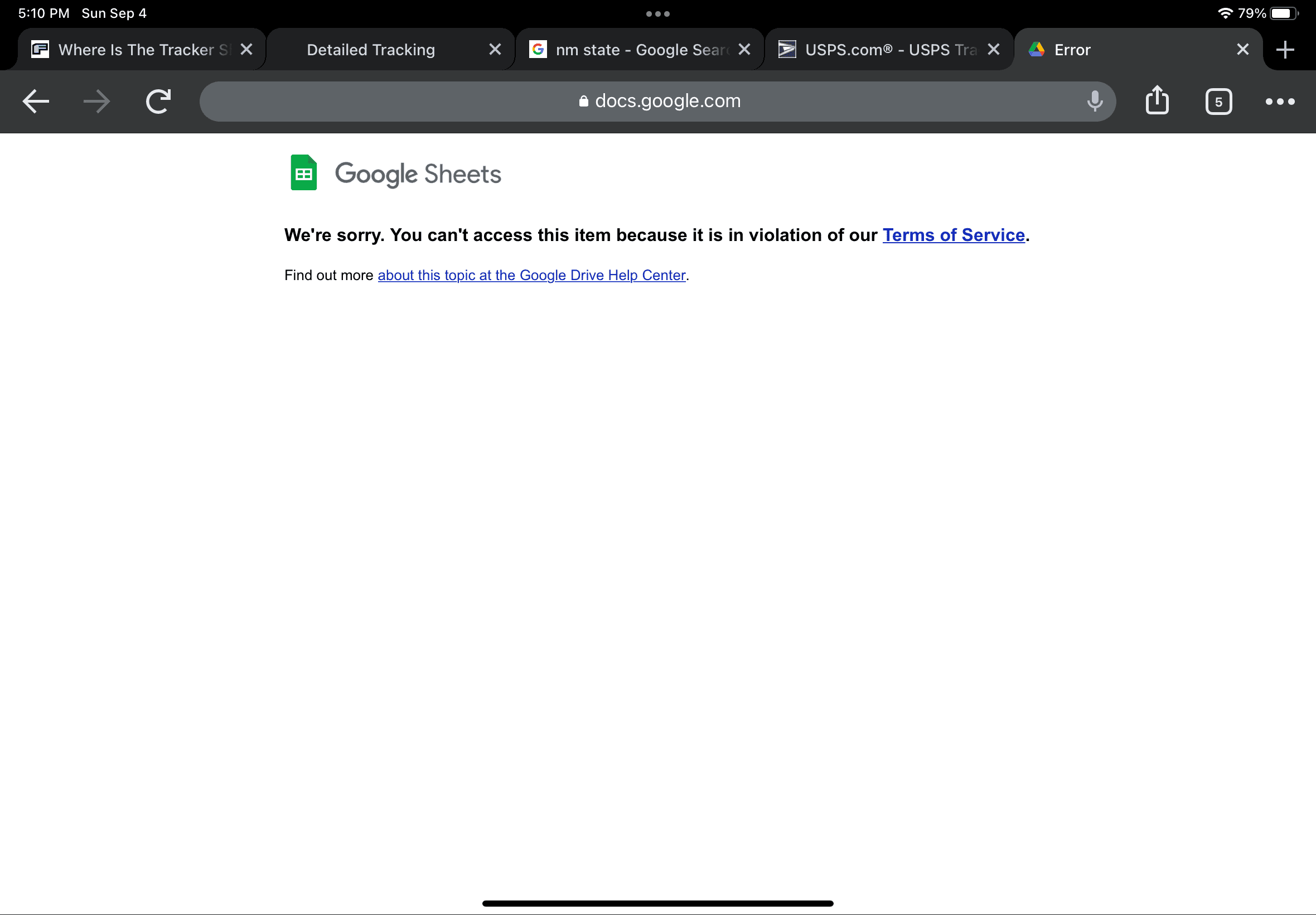
Task: Open the share menu icon
Action: (1157, 100)
